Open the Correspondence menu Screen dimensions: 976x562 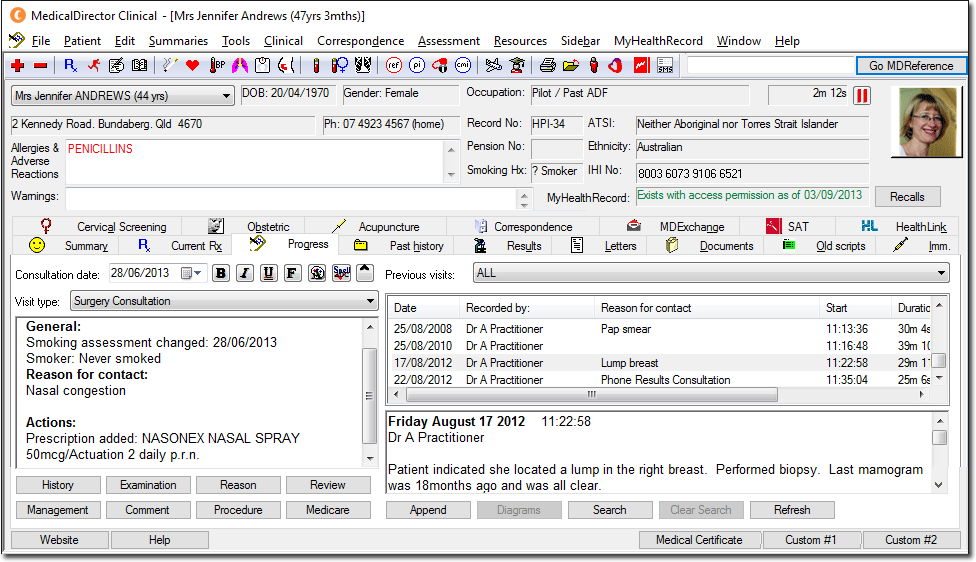[360, 41]
